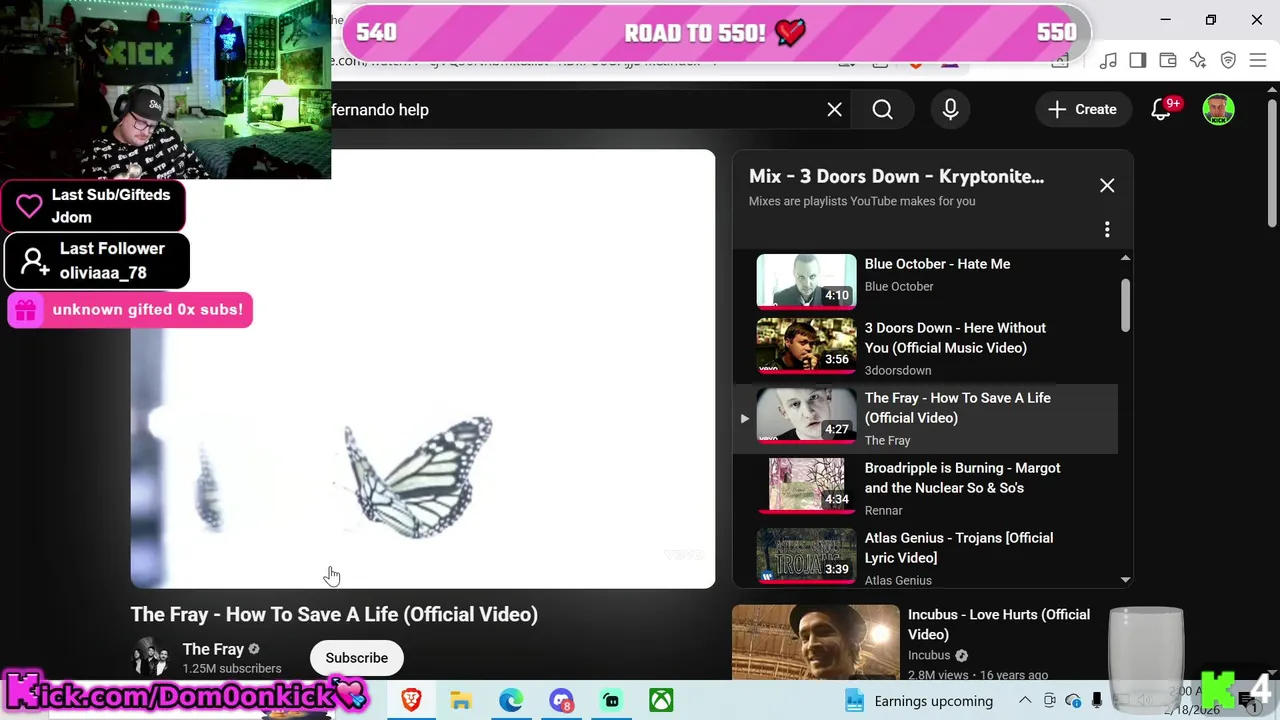The image size is (1280, 720).
Task: Open the Earnings upcoming taskbar widget
Action: tap(919, 701)
